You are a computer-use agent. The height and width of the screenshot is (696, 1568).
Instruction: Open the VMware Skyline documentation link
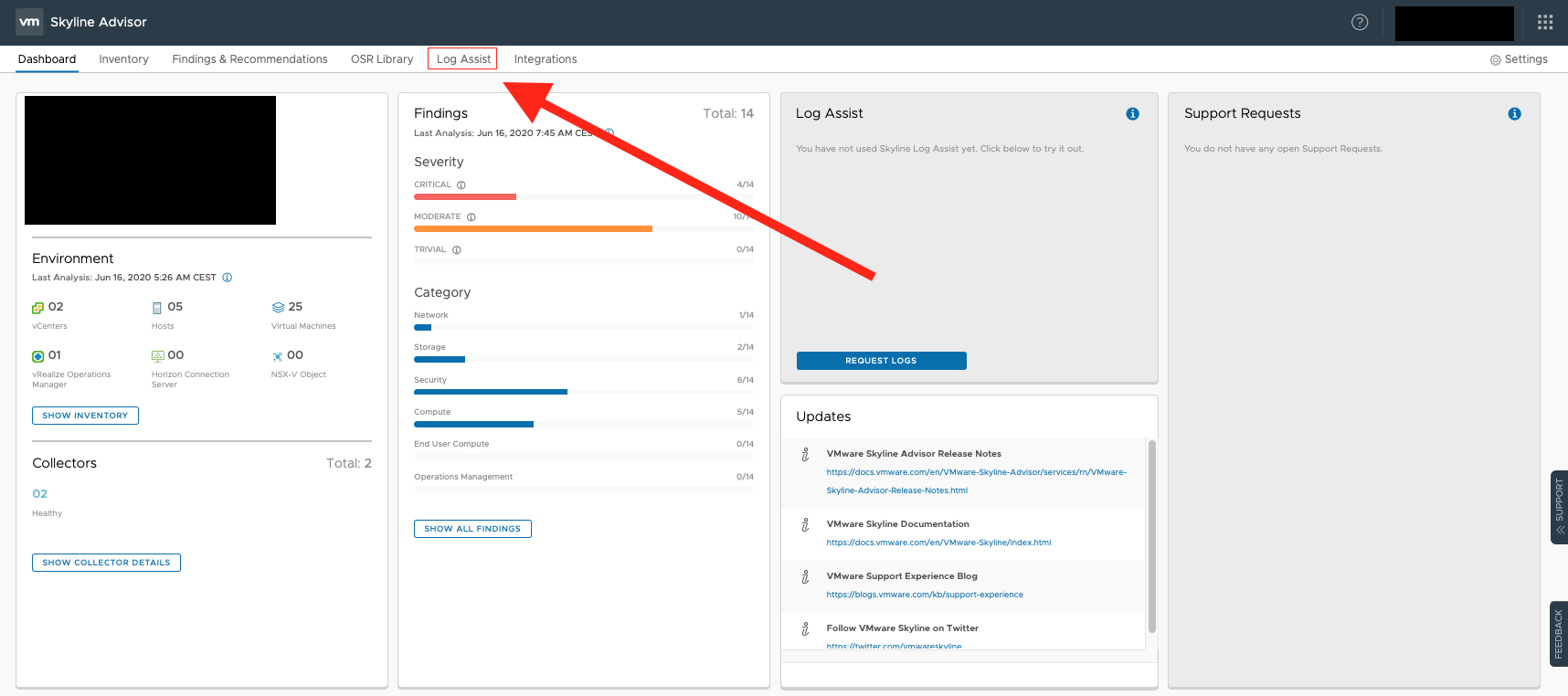point(938,543)
